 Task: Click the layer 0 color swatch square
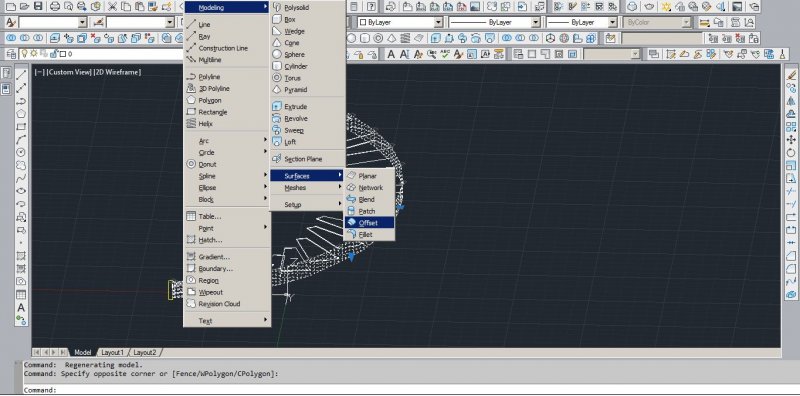63,54
